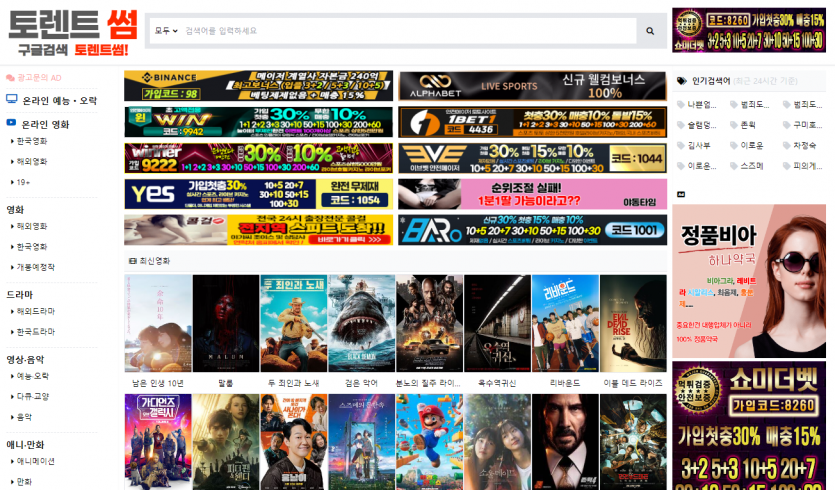The height and width of the screenshot is (490, 835).
Task: Click the tag icon beside 나쁜엄...
Action: (x=681, y=105)
